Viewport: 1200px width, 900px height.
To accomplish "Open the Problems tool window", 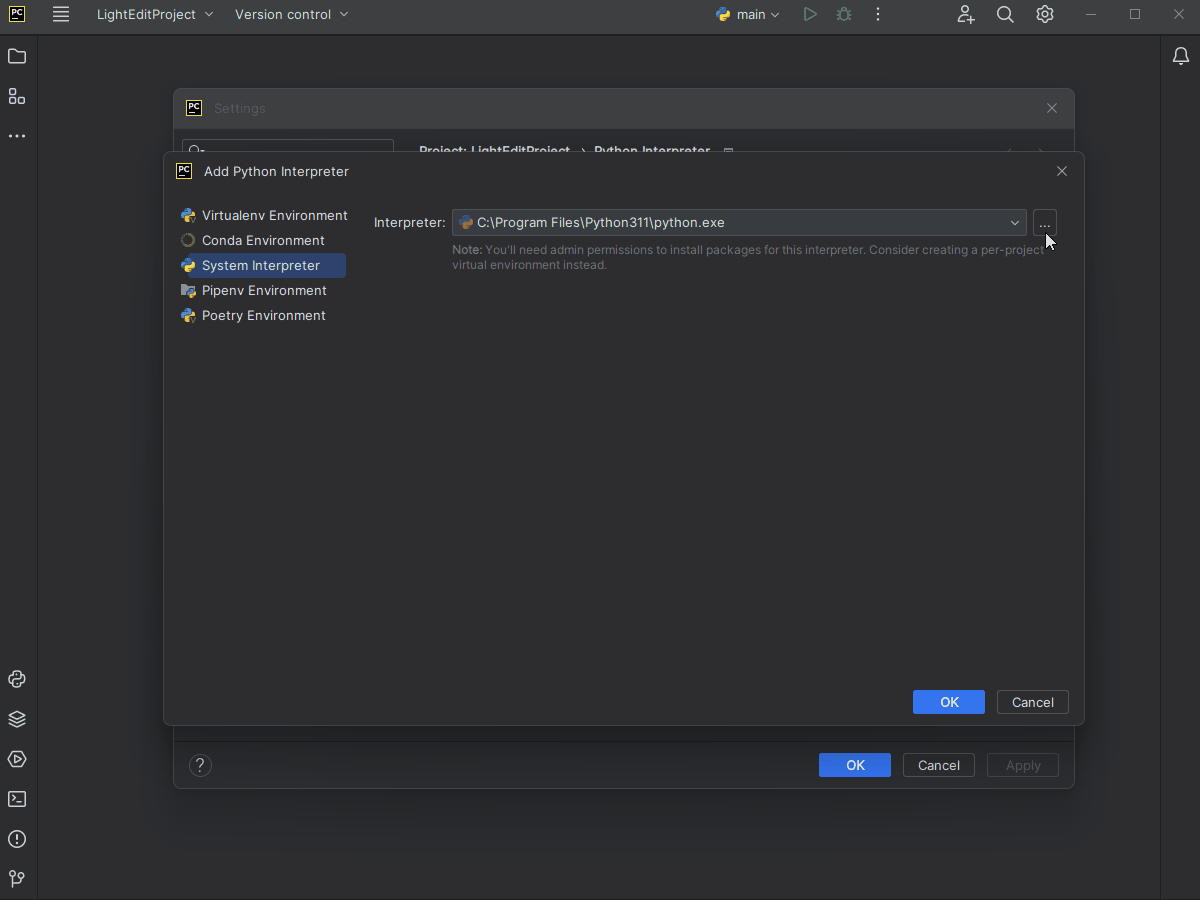I will (x=17, y=839).
